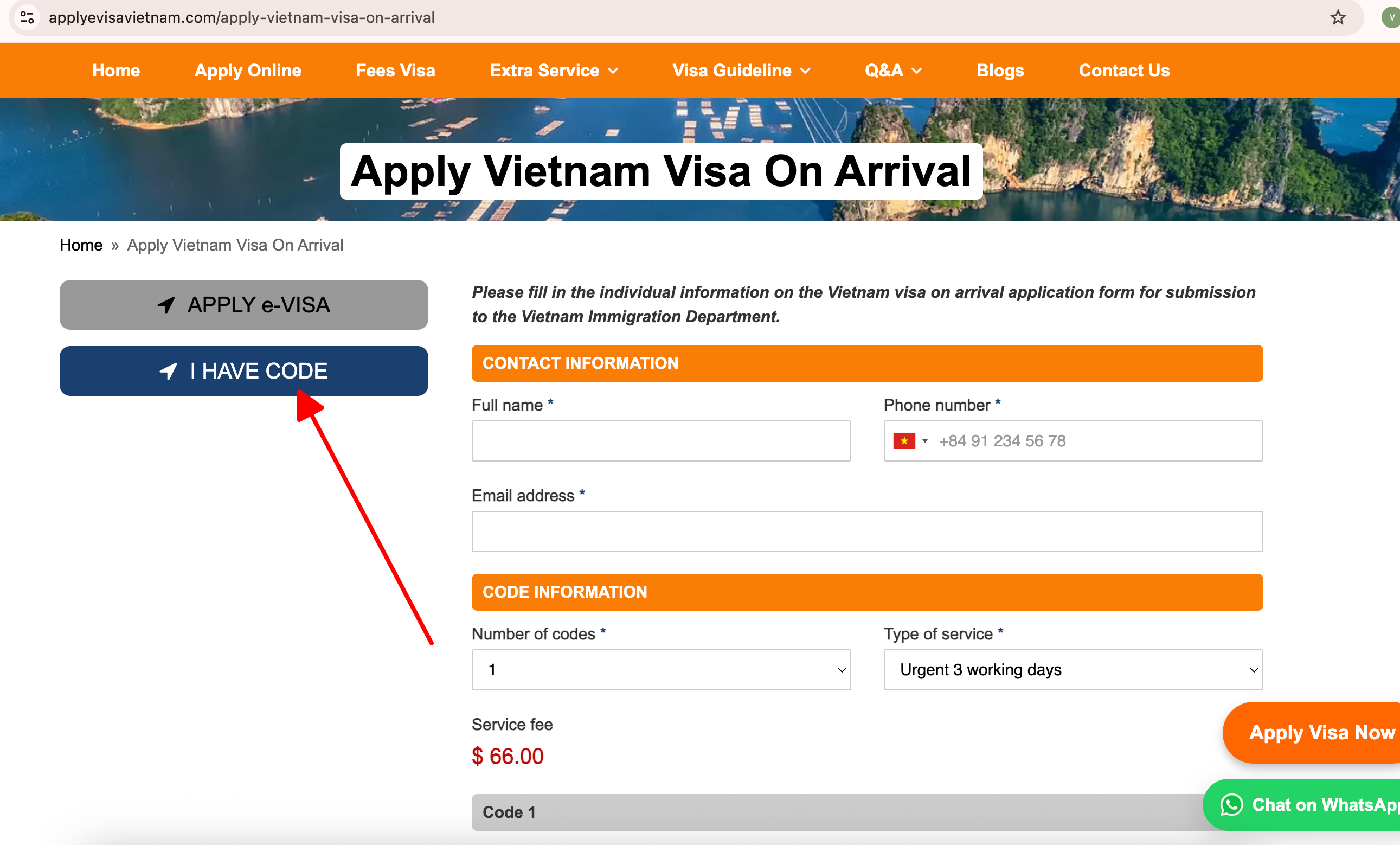Click the arrow icon on APPLY e-VISA
This screenshot has height=845, width=1400.
pyautogui.click(x=166, y=305)
